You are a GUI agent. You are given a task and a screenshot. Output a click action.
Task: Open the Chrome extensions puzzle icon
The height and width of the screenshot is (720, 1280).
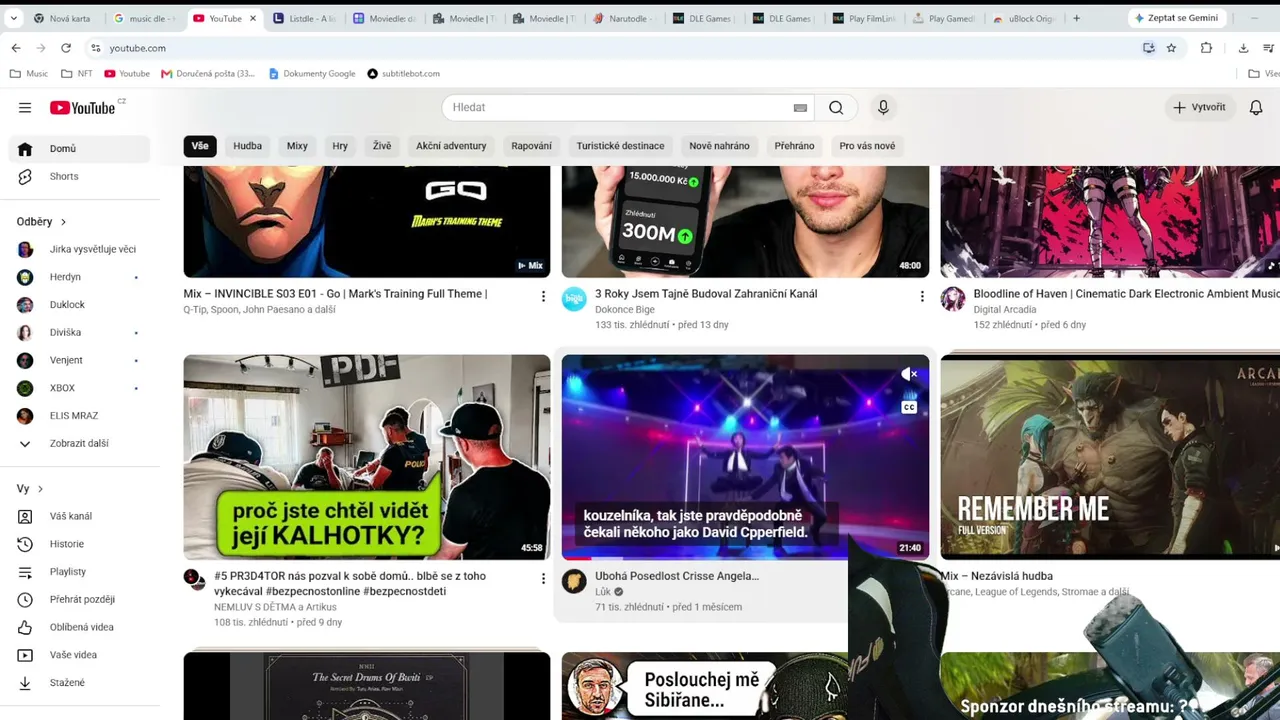coord(1206,48)
